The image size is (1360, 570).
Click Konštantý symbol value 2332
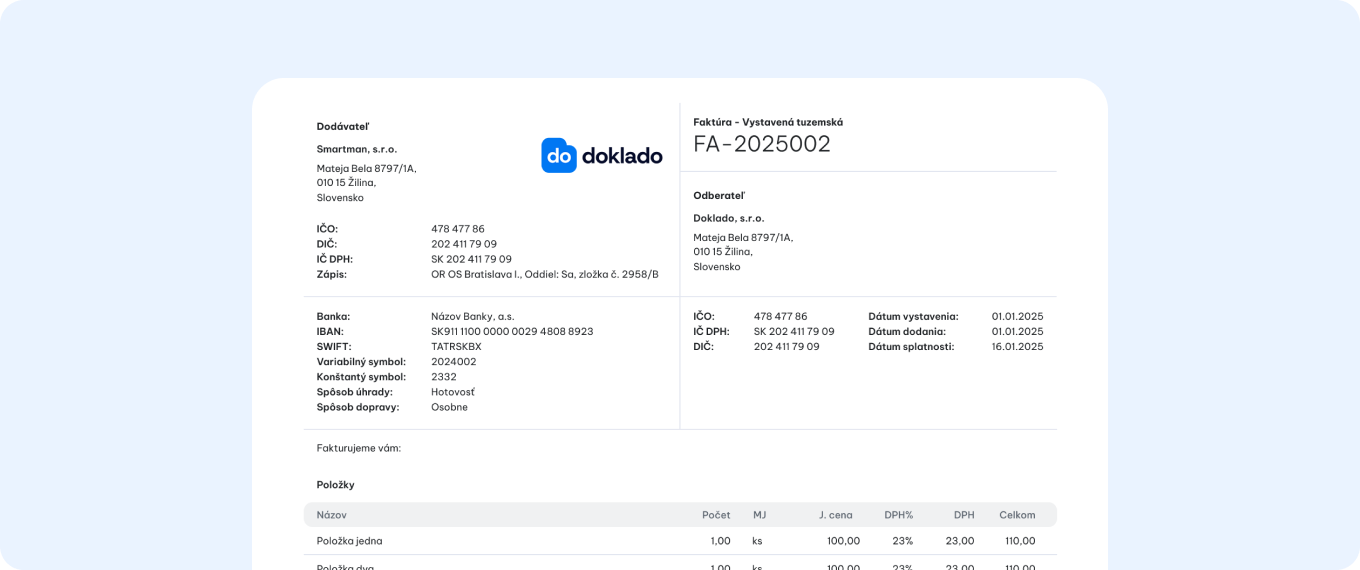pos(444,376)
